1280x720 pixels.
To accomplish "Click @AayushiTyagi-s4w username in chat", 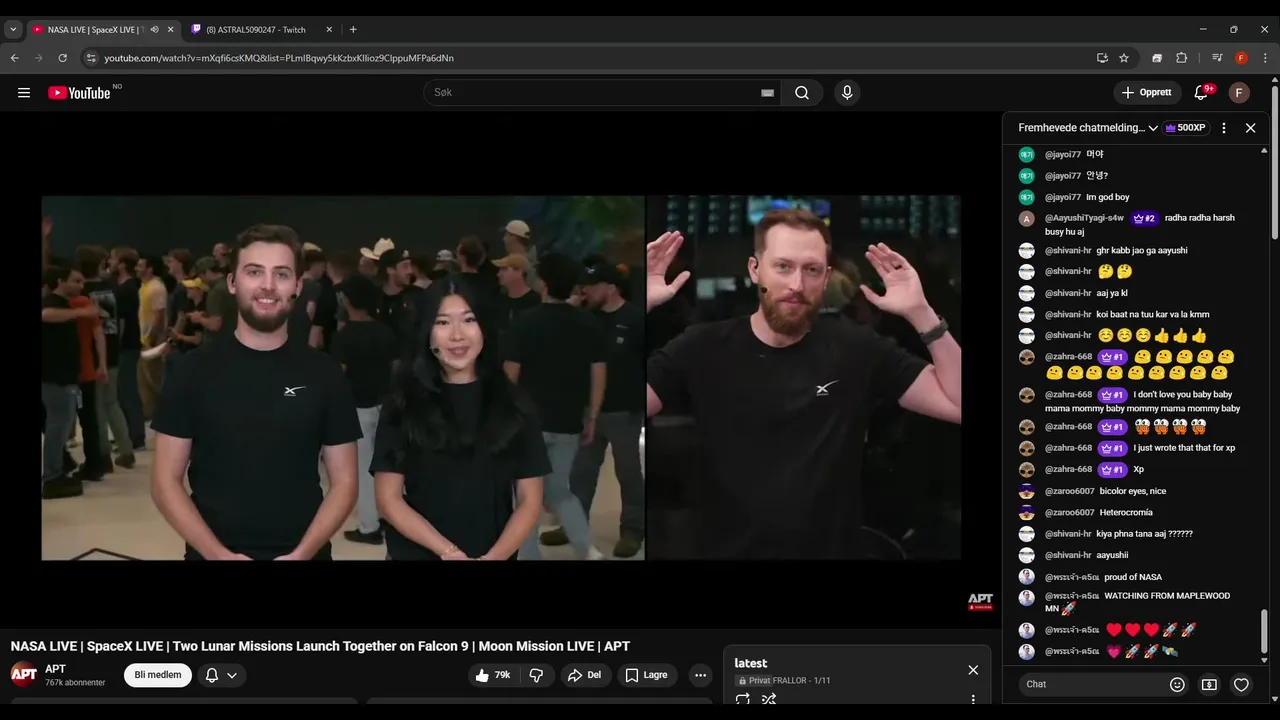I will pos(1084,218).
